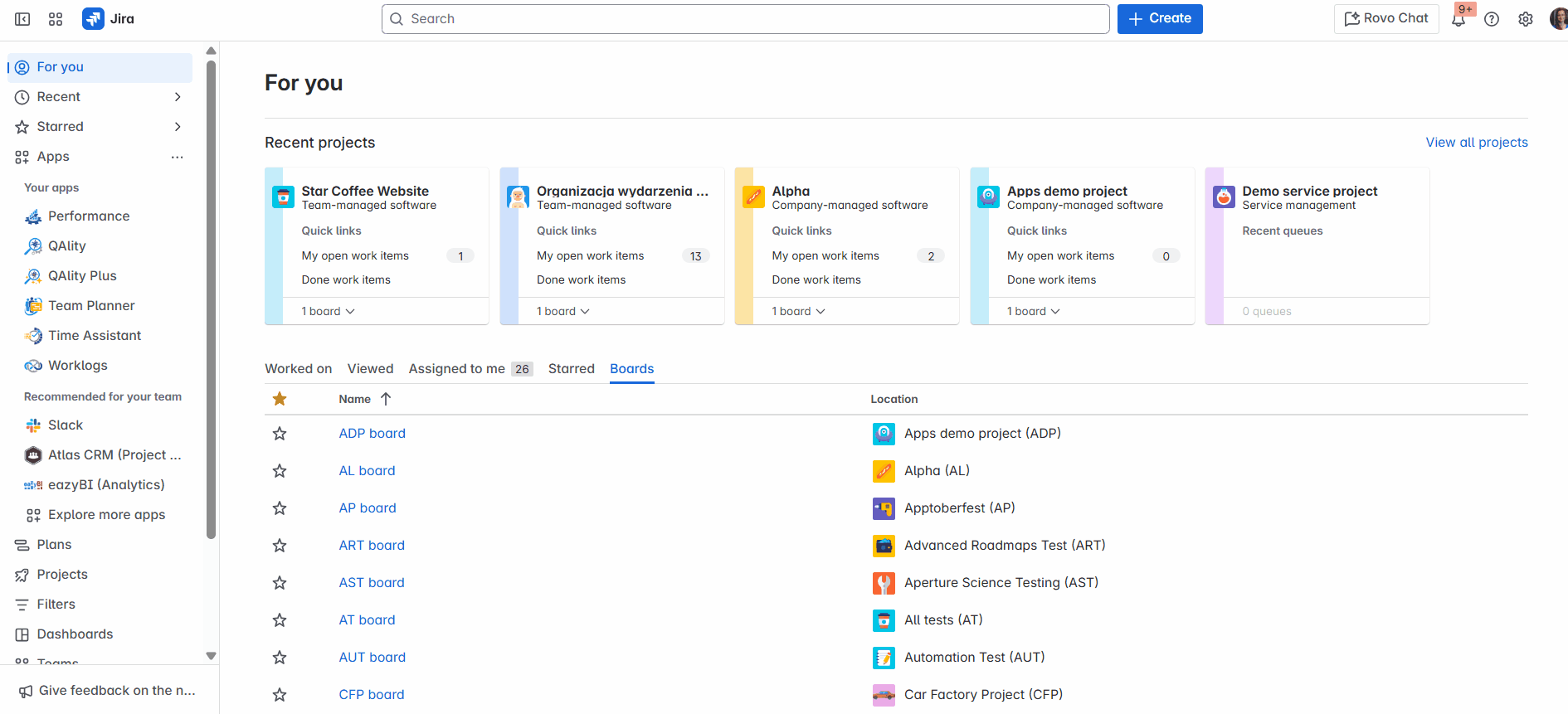Star the AST board
The height and width of the screenshot is (714, 1568).
point(280,583)
